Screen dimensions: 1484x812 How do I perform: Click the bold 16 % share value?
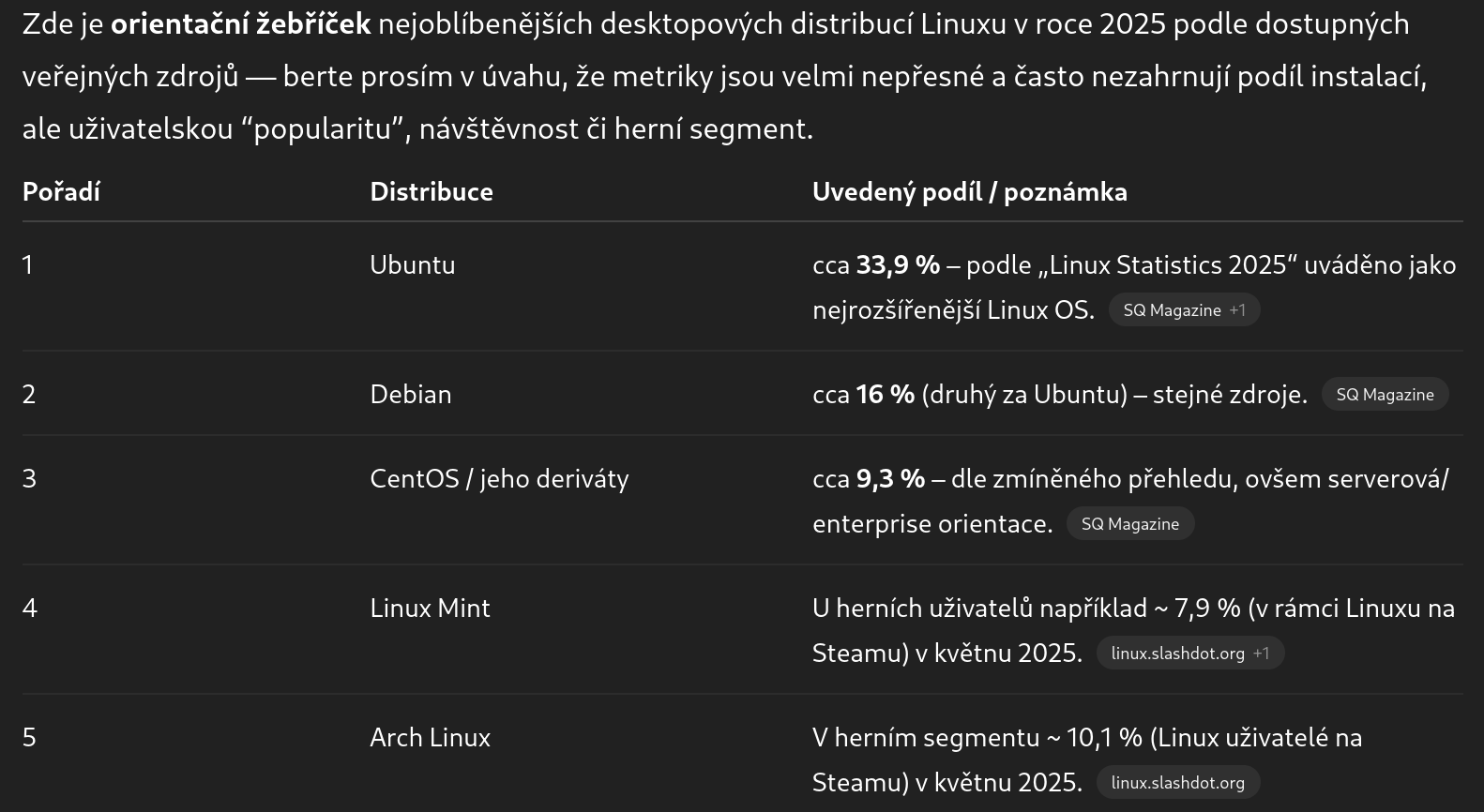coord(885,395)
